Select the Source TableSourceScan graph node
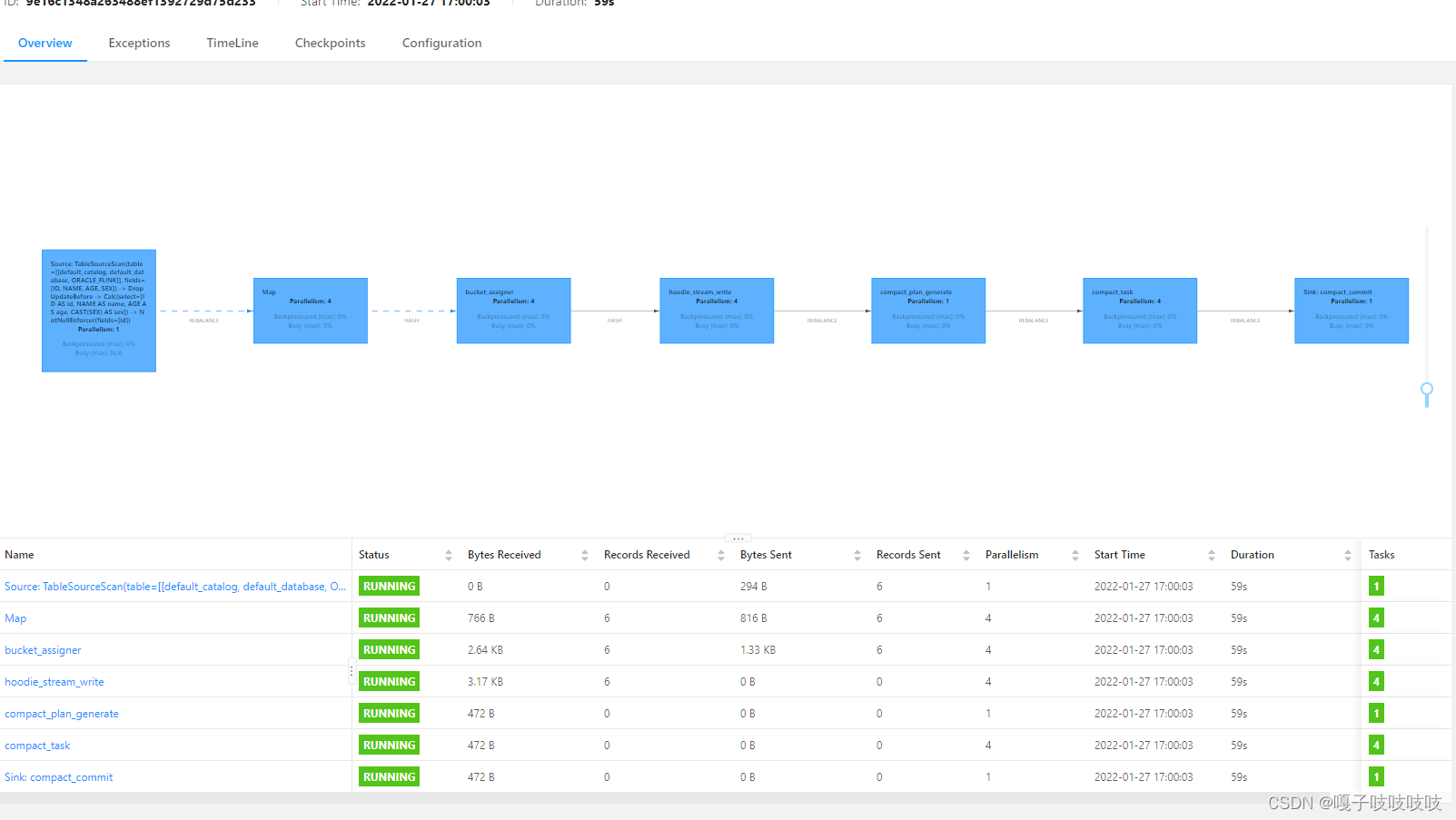 (99, 311)
